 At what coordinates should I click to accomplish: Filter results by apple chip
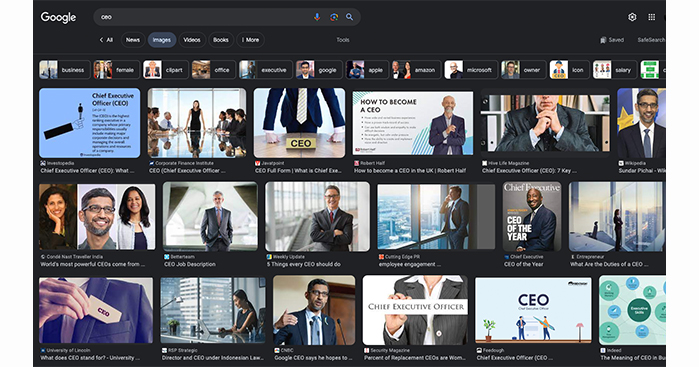click(367, 70)
